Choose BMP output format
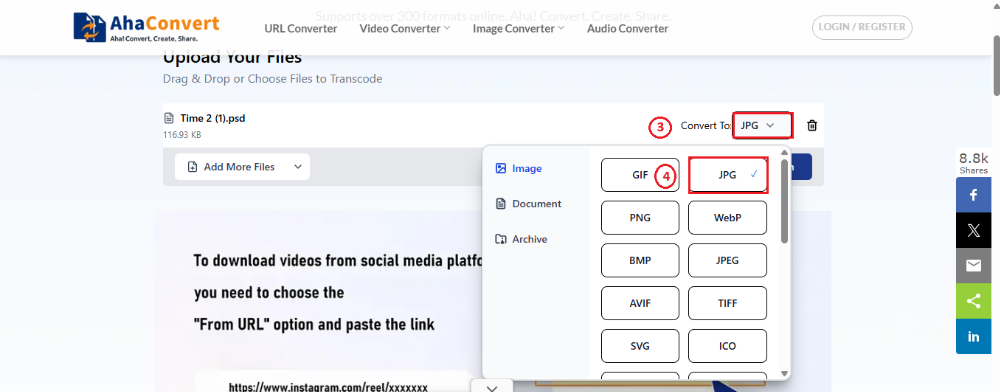 pyautogui.click(x=640, y=260)
